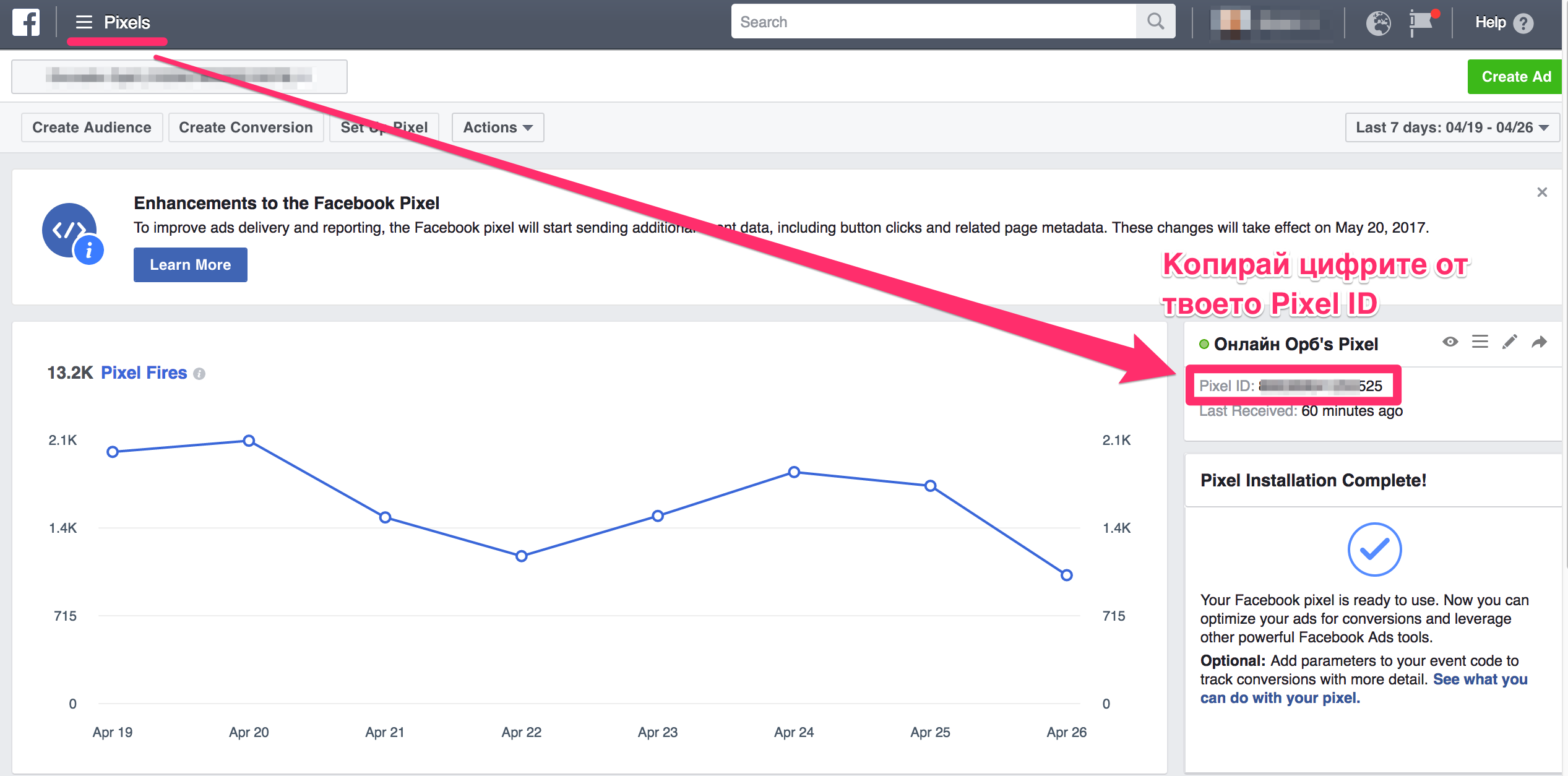Click the info icon beside Pixel Fires
Image resolution: width=1568 pixels, height=776 pixels.
point(199,374)
